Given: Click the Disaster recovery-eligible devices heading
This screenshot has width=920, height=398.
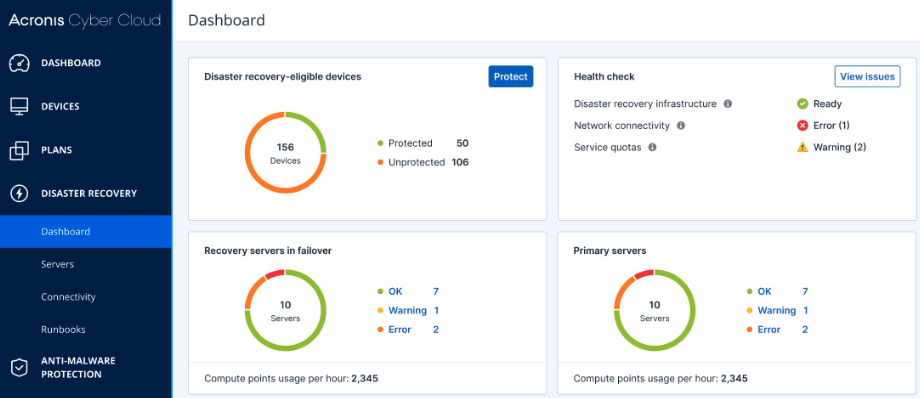Looking at the screenshot, I should point(283,76).
